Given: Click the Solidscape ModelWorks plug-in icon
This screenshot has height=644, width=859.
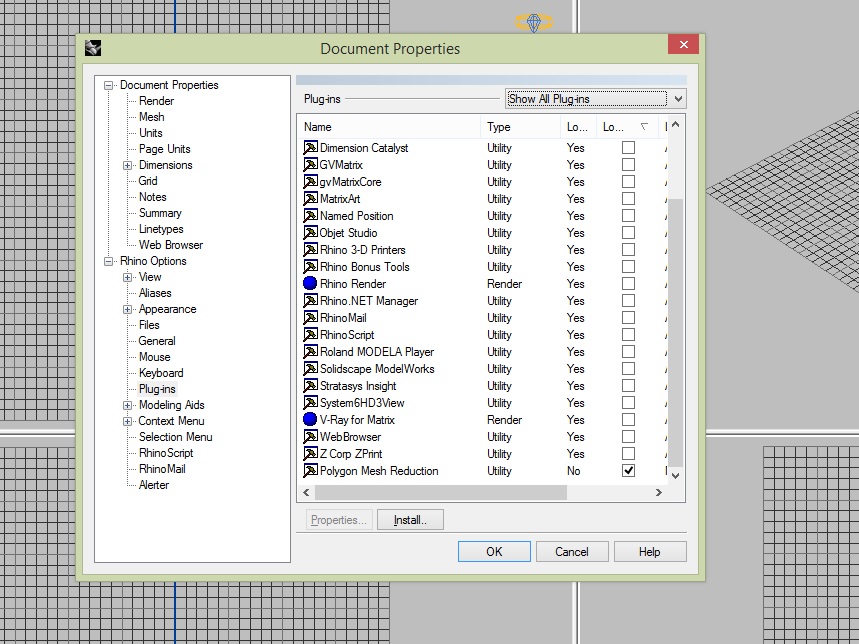Looking at the screenshot, I should click(x=311, y=369).
